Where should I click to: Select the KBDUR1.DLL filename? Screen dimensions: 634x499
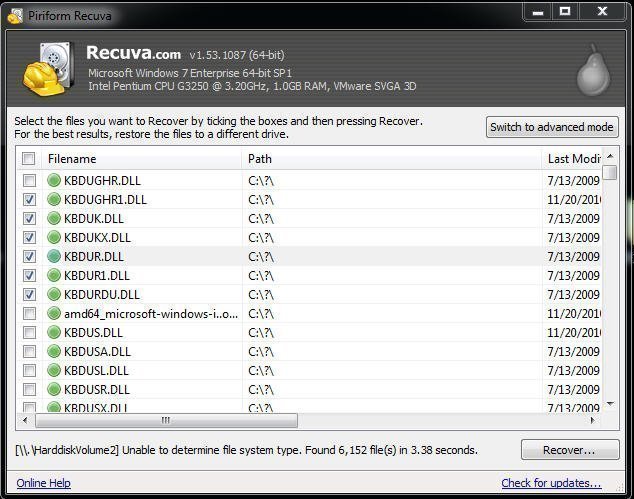tap(97, 275)
